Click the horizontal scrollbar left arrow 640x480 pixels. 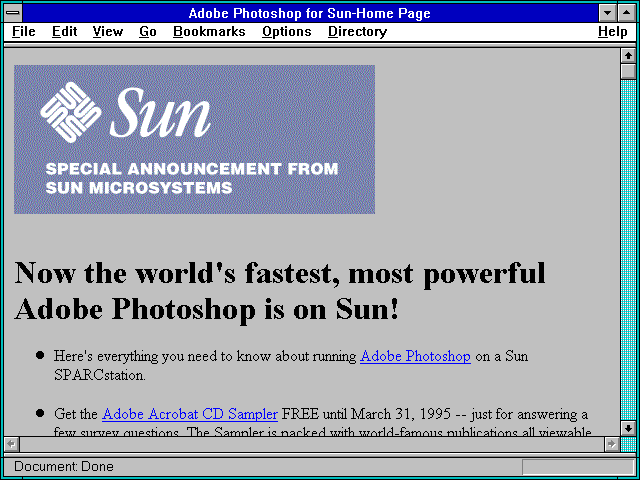11,444
